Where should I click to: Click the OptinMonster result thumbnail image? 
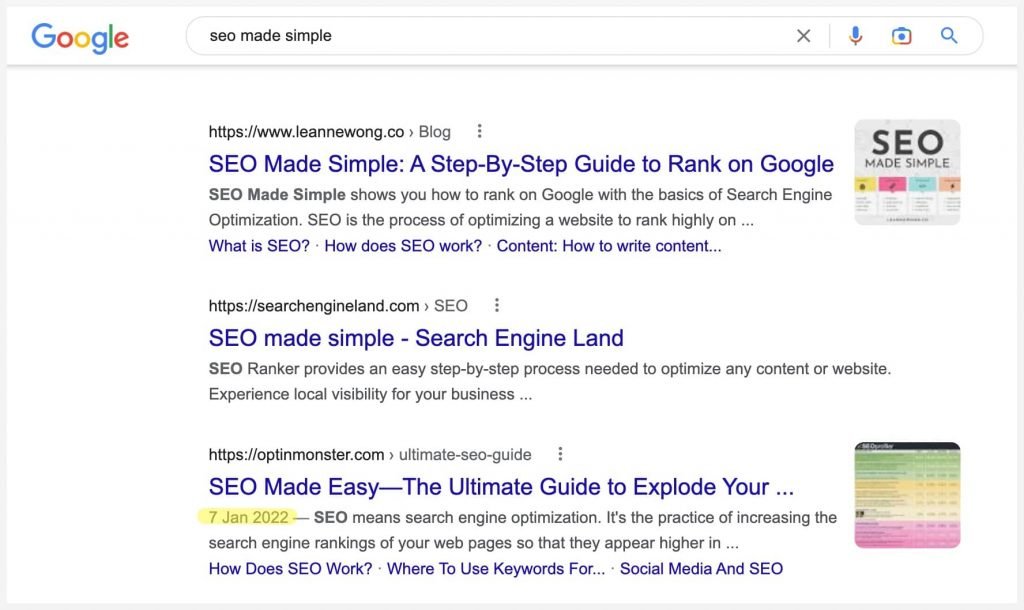906,494
